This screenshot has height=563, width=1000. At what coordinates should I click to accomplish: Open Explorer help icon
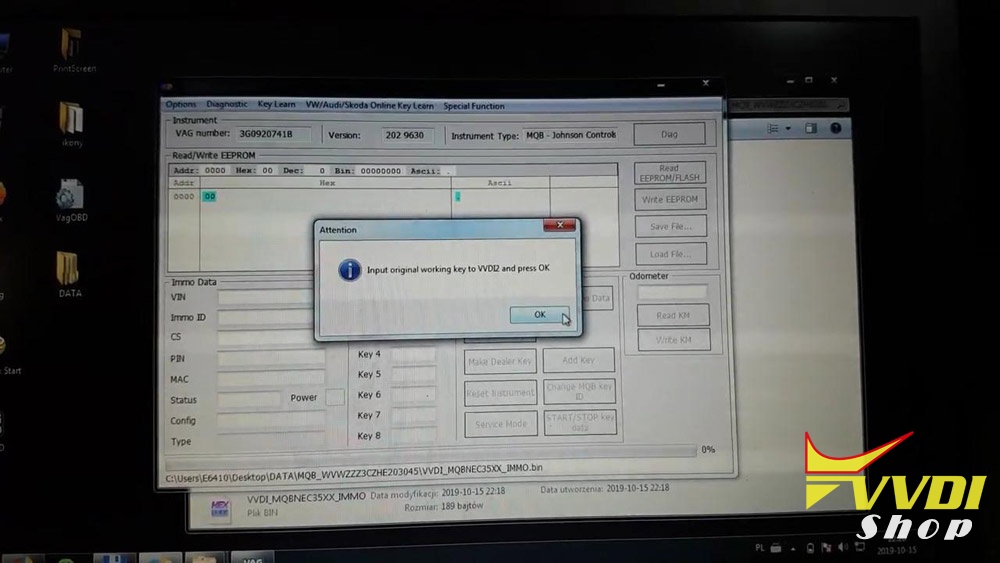[x=835, y=128]
